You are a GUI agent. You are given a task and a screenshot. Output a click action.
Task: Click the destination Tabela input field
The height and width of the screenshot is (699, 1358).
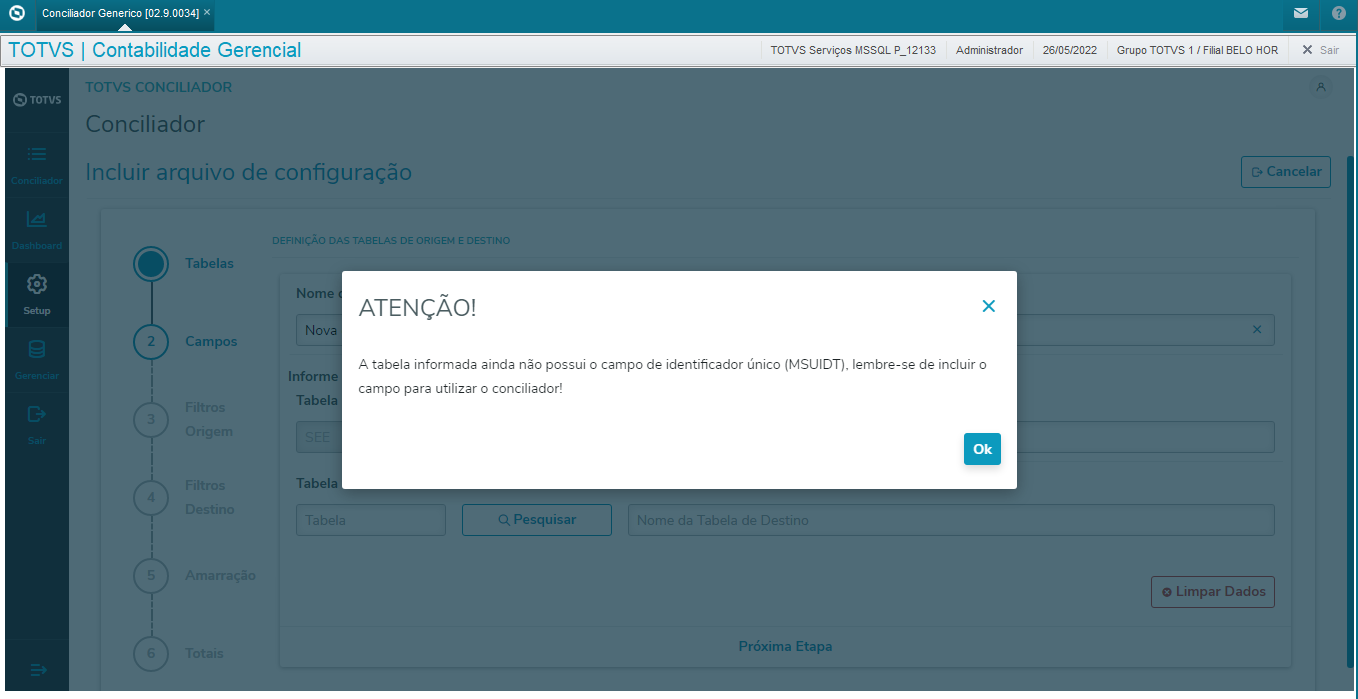pyautogui.click(x=371, y=520)
